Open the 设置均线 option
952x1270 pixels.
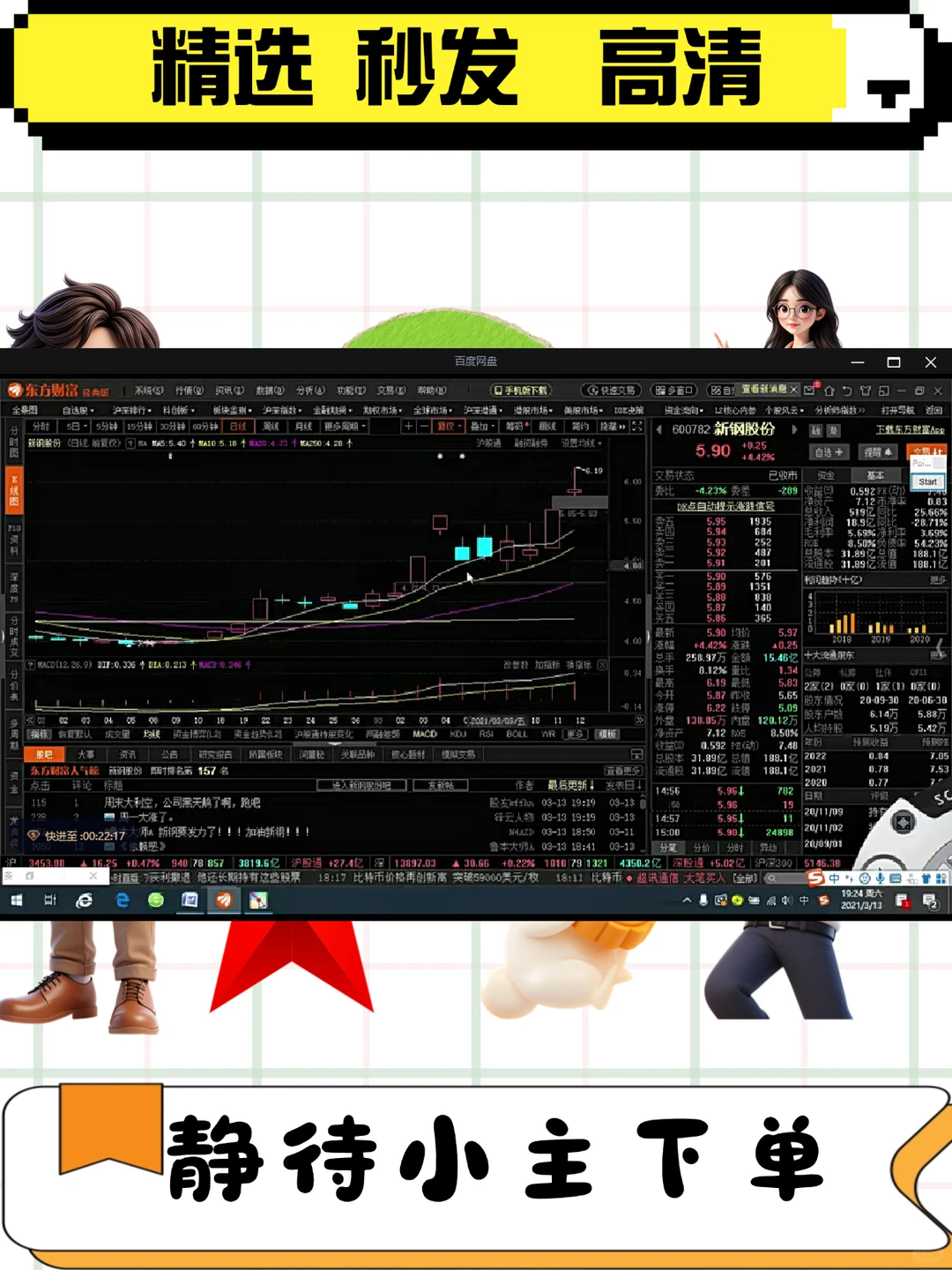(582, 443)
